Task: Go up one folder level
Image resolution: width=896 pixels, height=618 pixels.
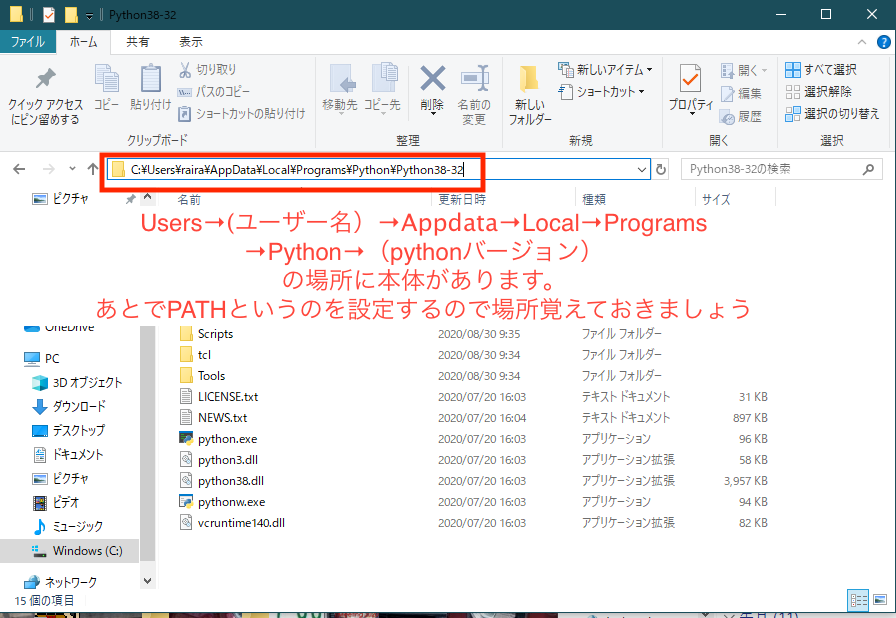Action: pos(93,169)
